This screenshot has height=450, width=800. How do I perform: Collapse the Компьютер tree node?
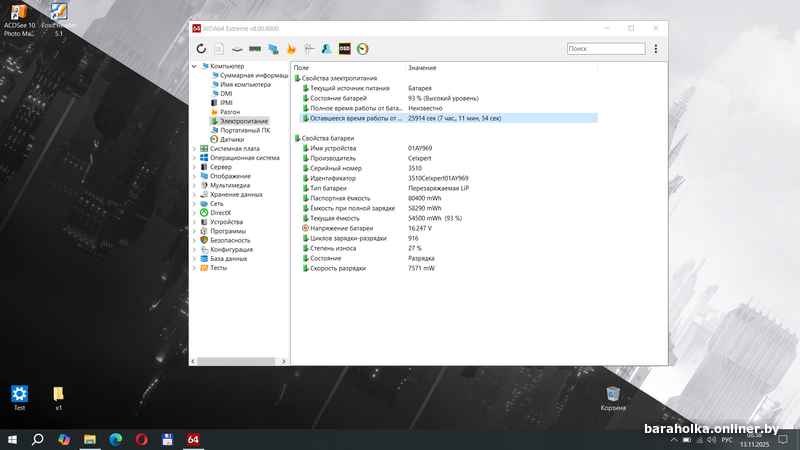(194, 66)
